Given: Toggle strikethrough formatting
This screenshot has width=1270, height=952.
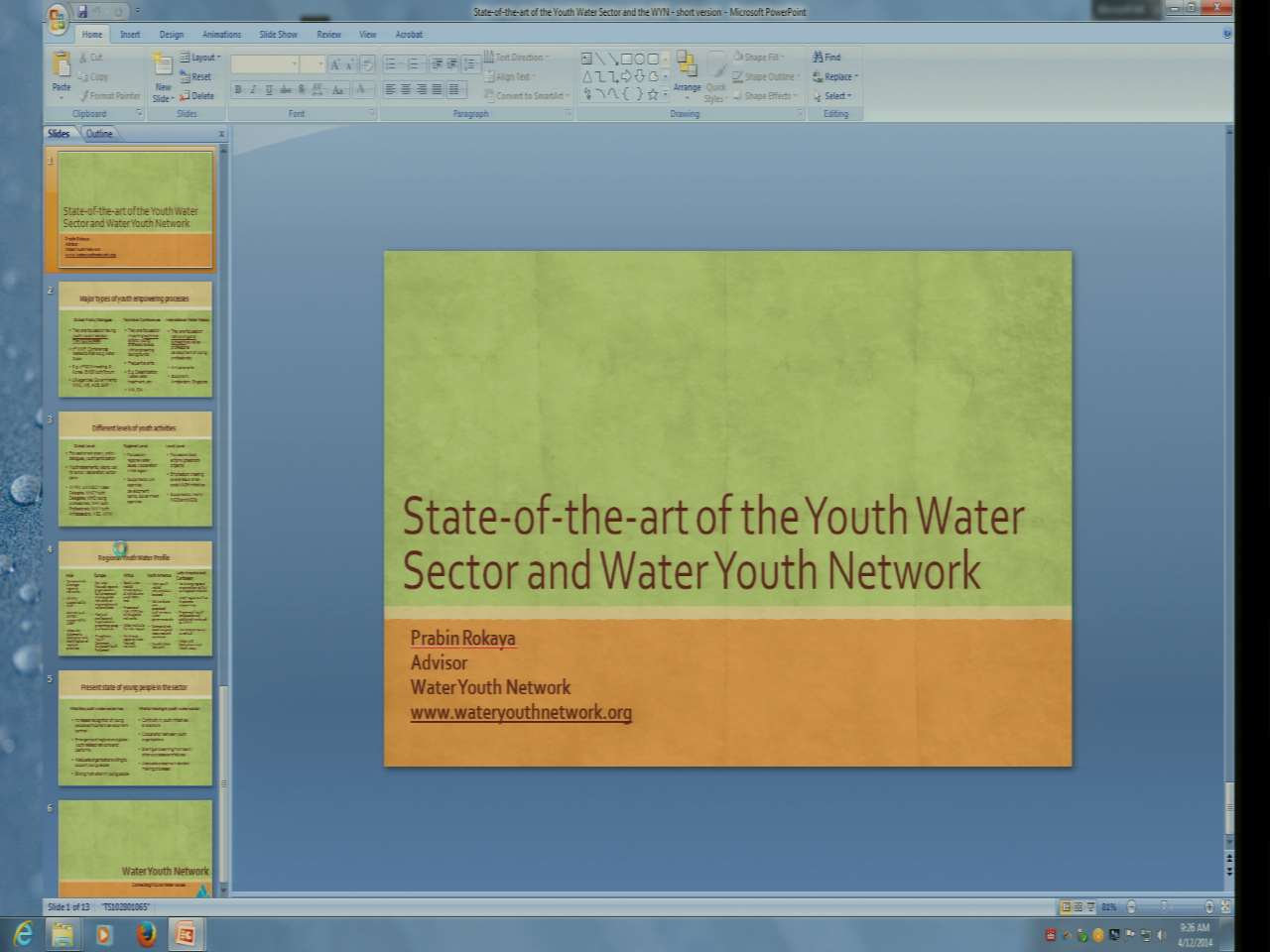Looking at the screenshot, I should (286, 89).
